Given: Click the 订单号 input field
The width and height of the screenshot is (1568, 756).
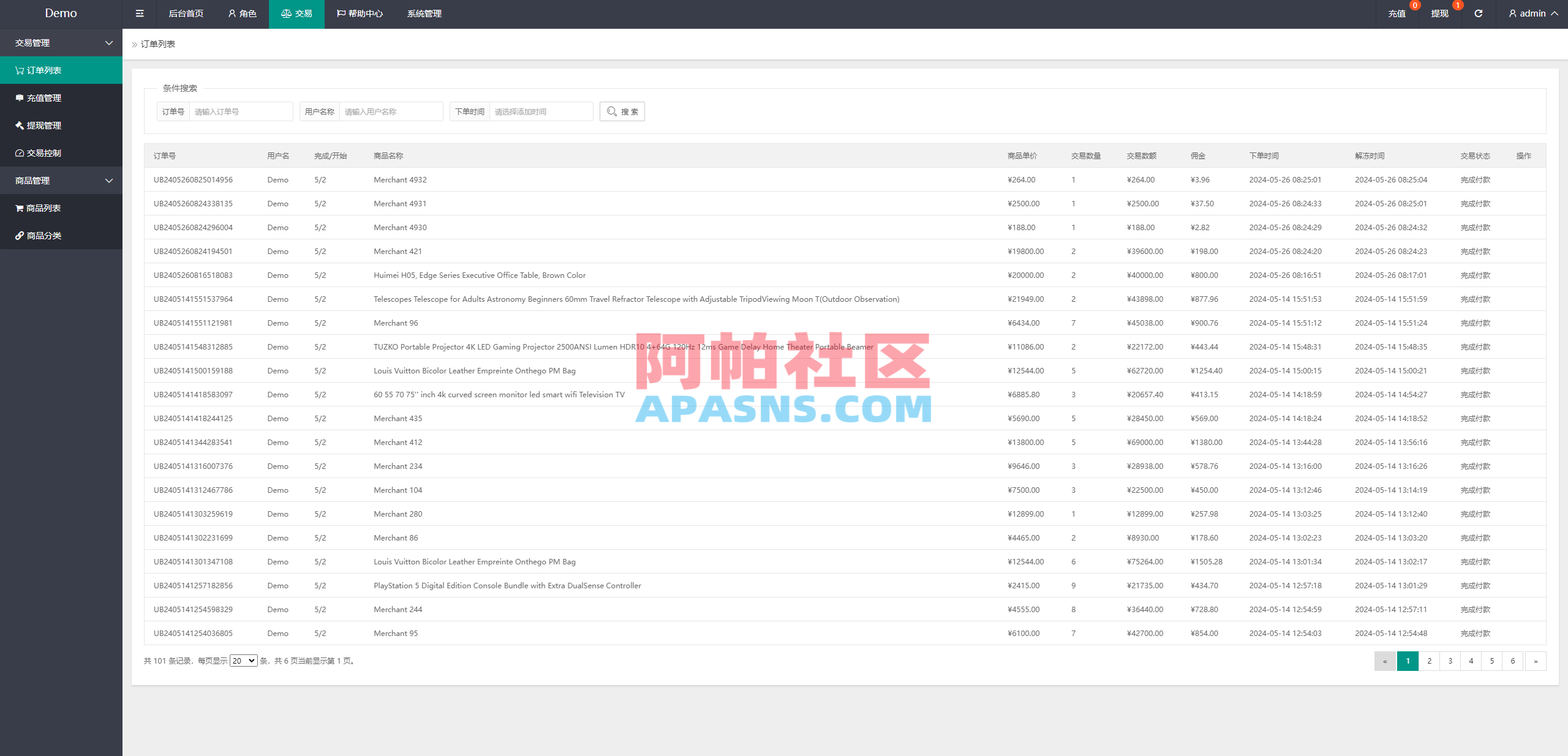Looking at the screenshot, I should tap(241, 111).
